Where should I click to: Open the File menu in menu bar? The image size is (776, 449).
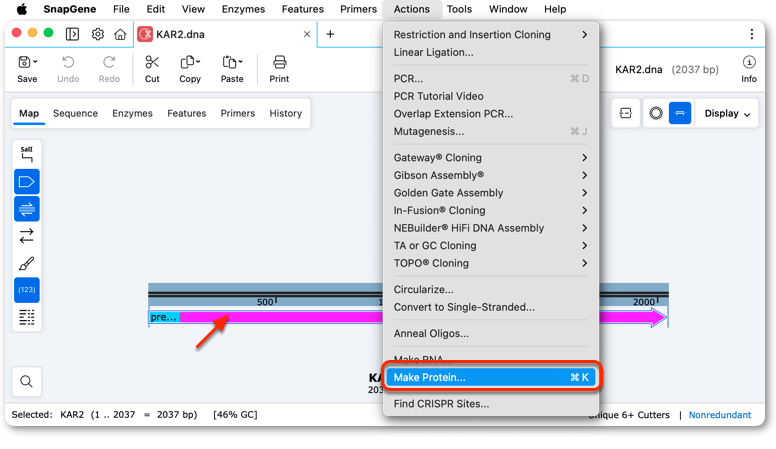pyautogui.click(x=121, y=9)
